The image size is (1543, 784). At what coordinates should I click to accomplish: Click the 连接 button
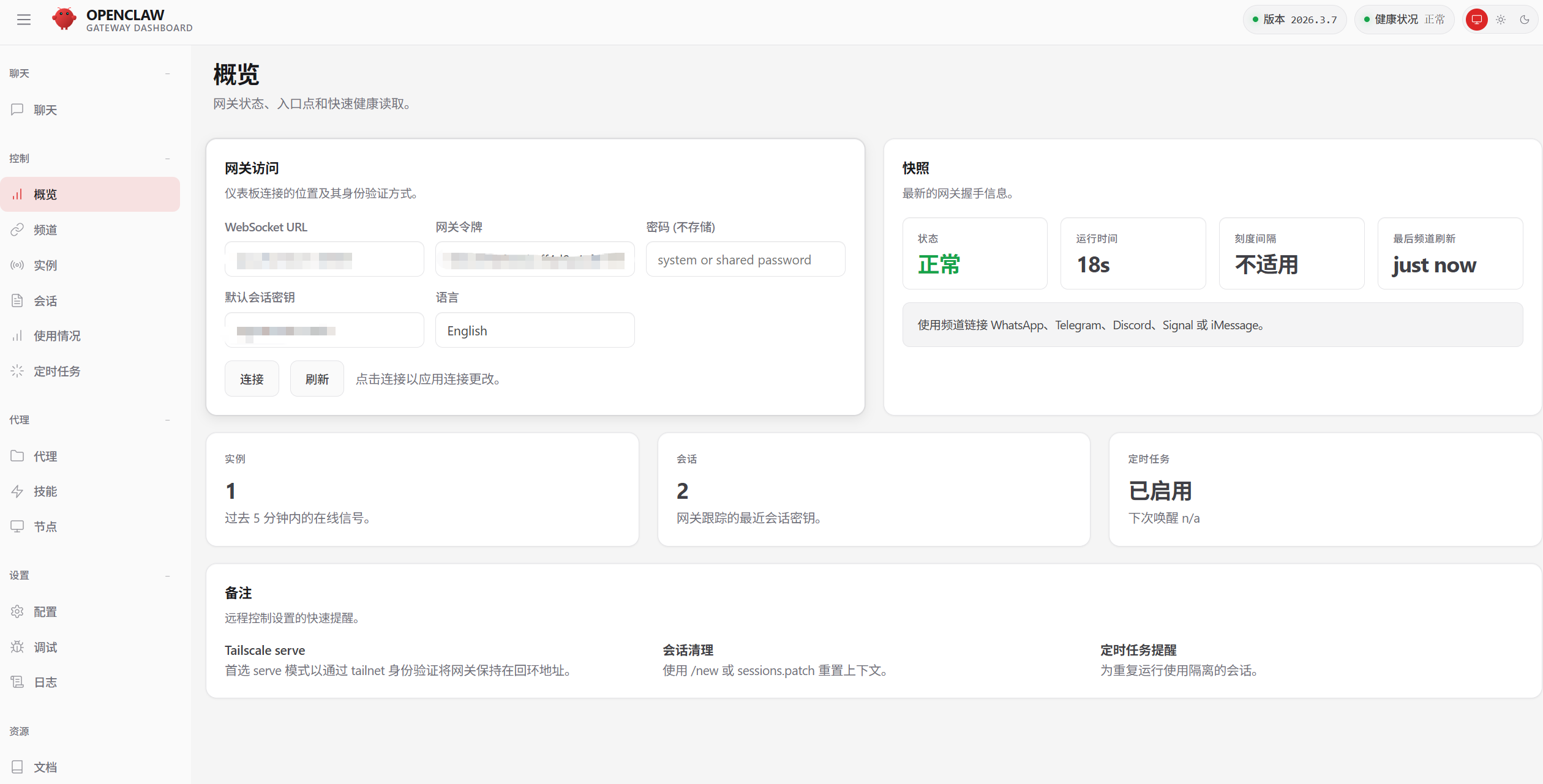[x=252, y=379]
